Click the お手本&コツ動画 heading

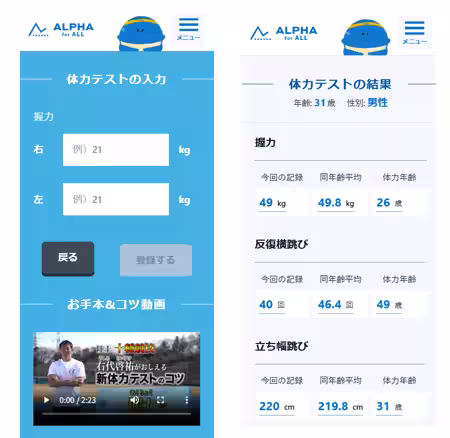pos(116,304)
